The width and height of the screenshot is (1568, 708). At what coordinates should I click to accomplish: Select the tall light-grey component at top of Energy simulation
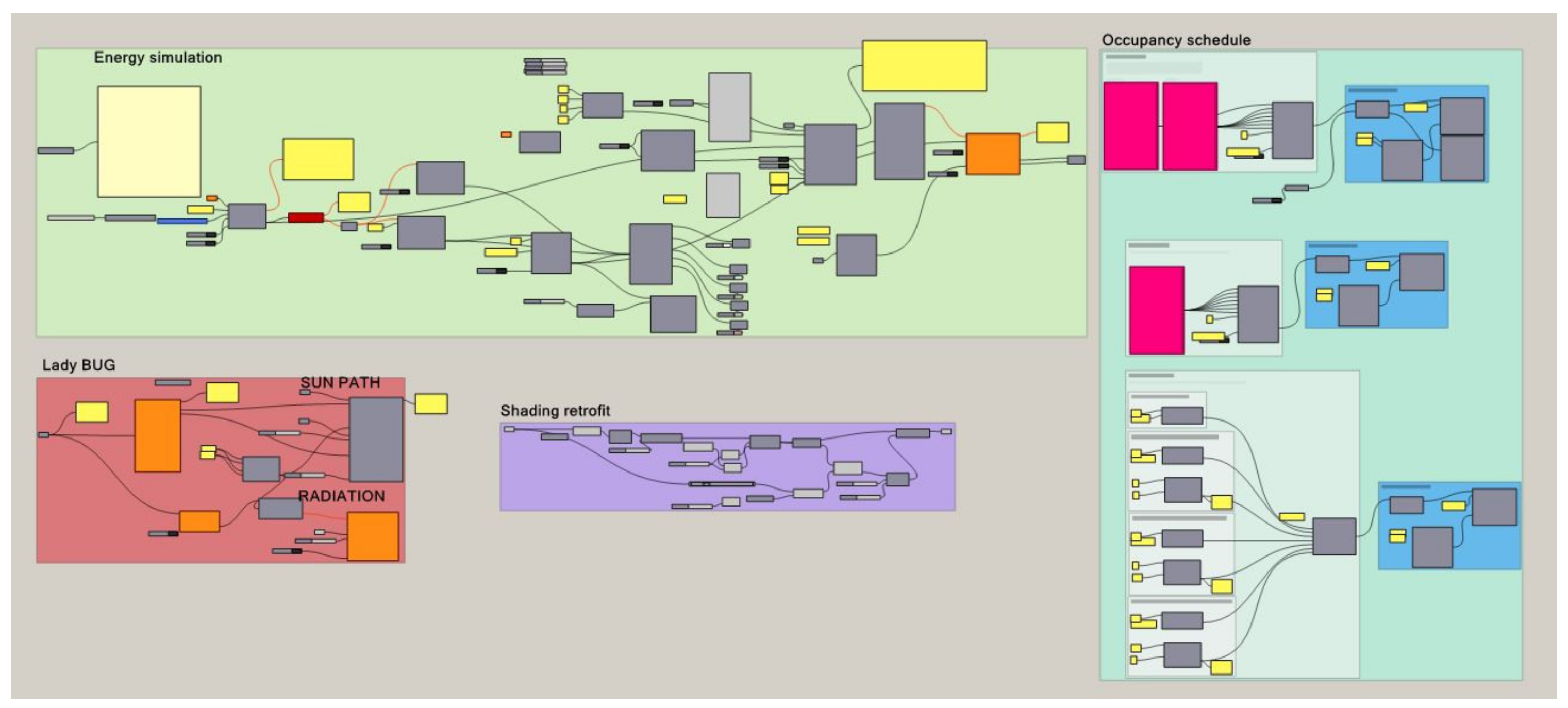[729, 107]
